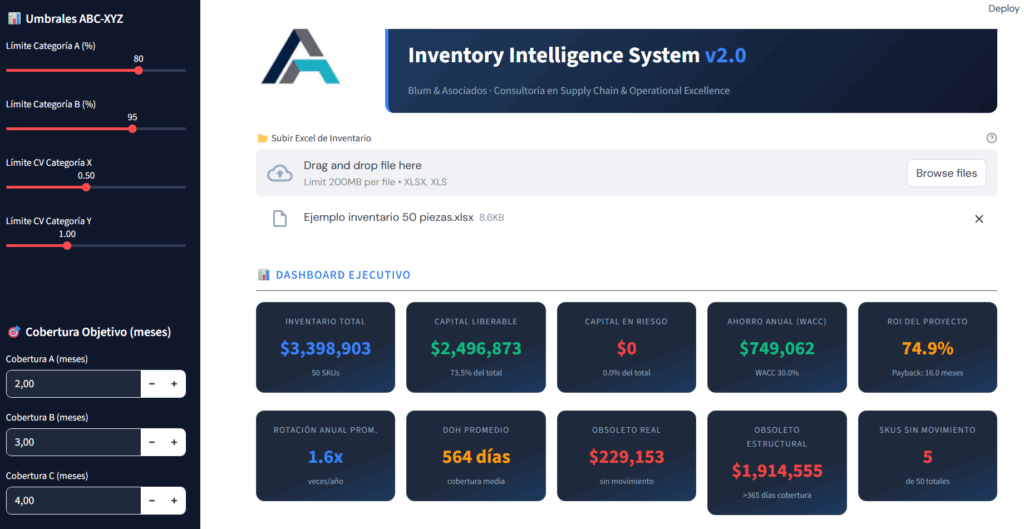1024x529 pixels.
Task: Click the help icon above the uploader
Action: 991,138
